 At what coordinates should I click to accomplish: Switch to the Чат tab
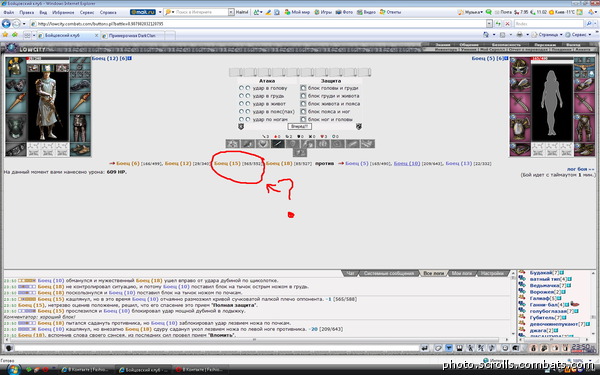click(350, 273)
